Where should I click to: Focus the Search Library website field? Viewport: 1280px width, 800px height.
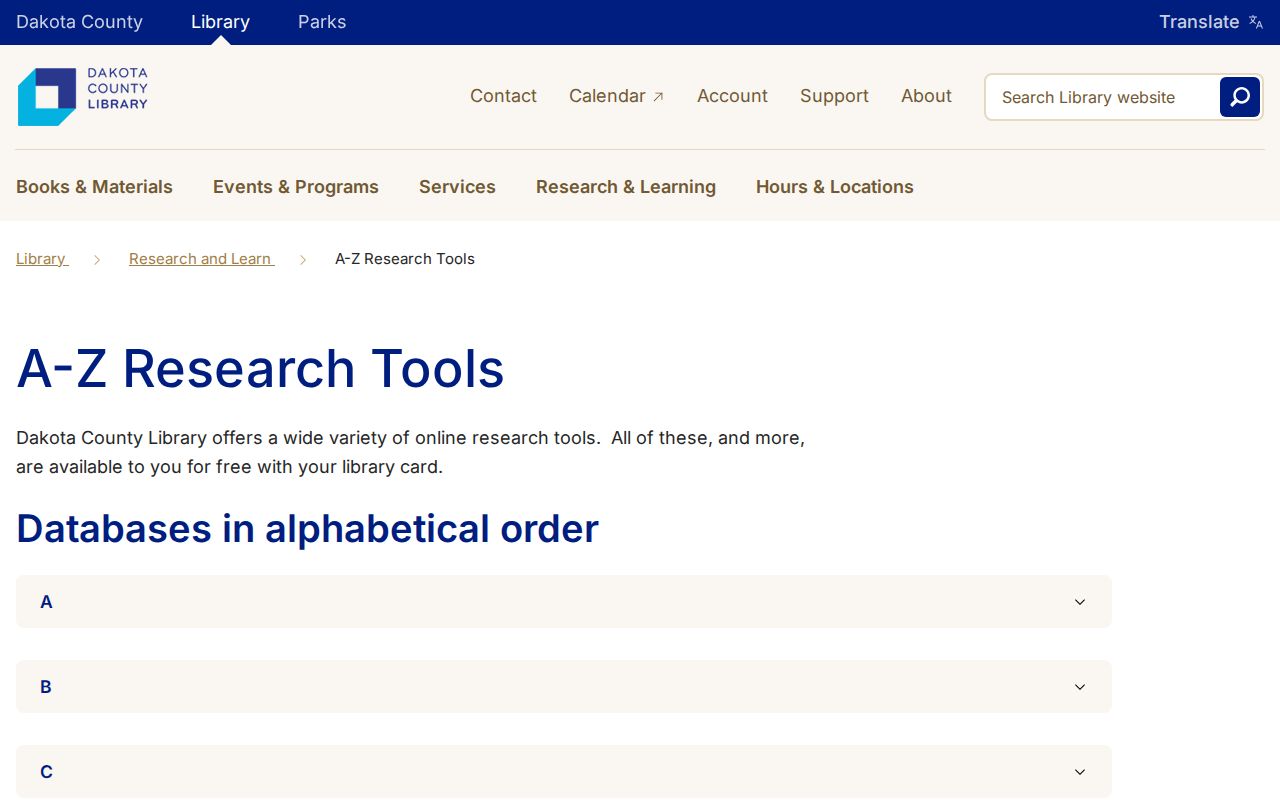click(1101, 97)
